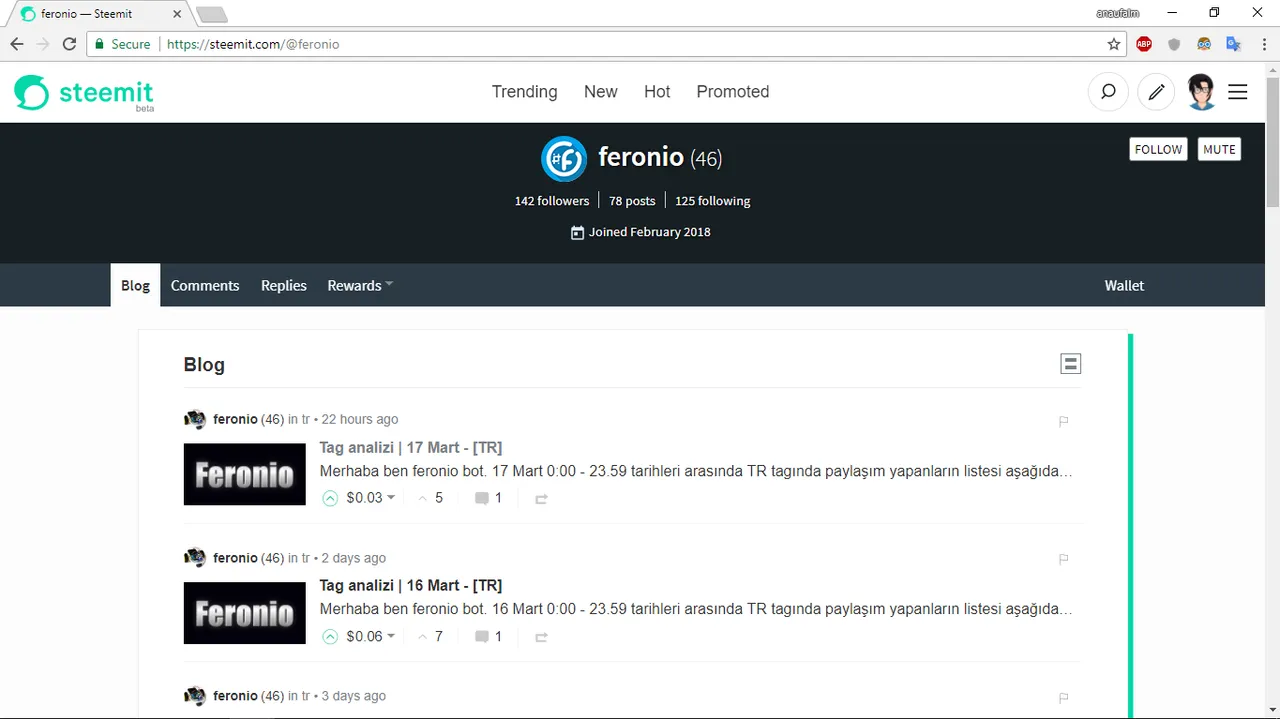Open comments on the 17 Mart post
The width and height of the screenshot is (1280, 719).
(x=488, y=498)
